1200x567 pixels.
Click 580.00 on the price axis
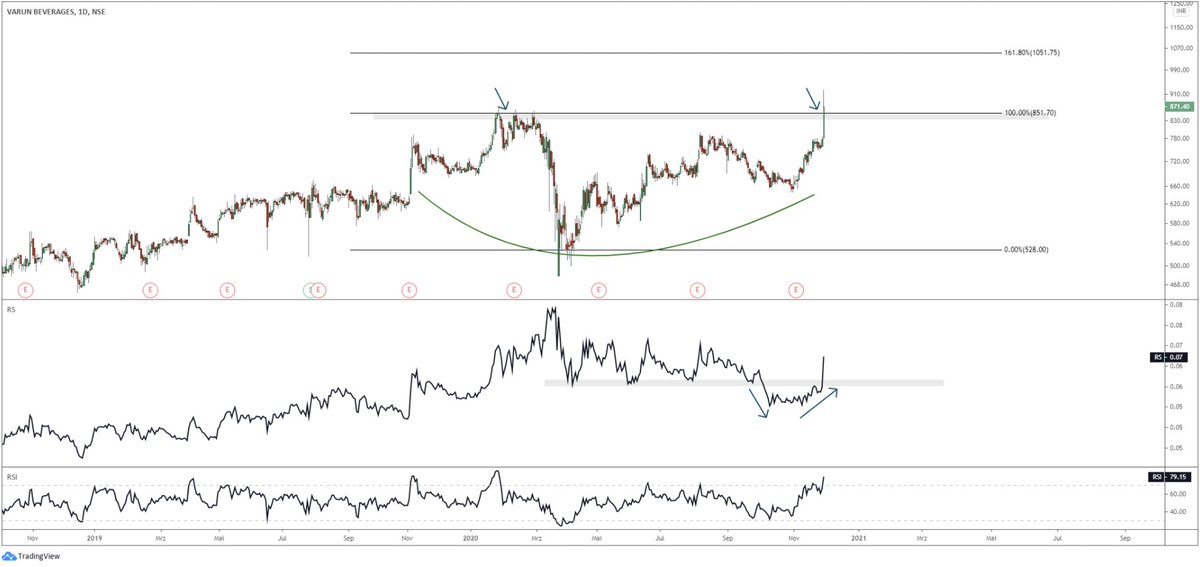pos(1178,222)
